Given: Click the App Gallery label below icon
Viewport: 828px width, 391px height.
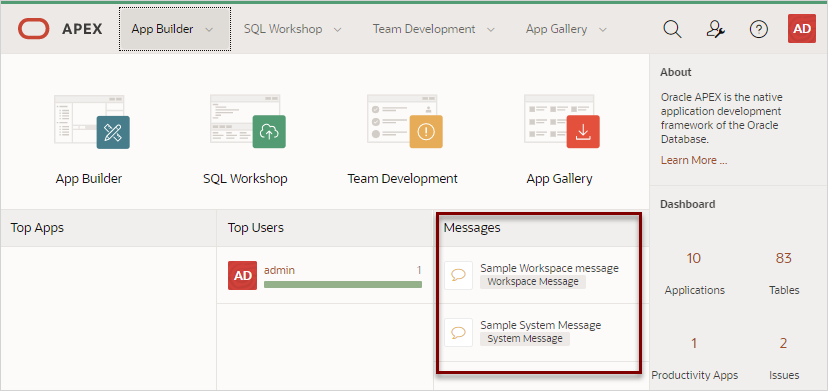Looking at the screenshot, I should click(x=559, y=179).
